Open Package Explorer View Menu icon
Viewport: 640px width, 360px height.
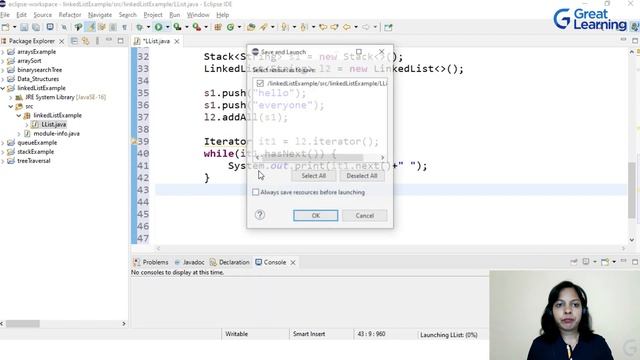(x=97, y=41)
